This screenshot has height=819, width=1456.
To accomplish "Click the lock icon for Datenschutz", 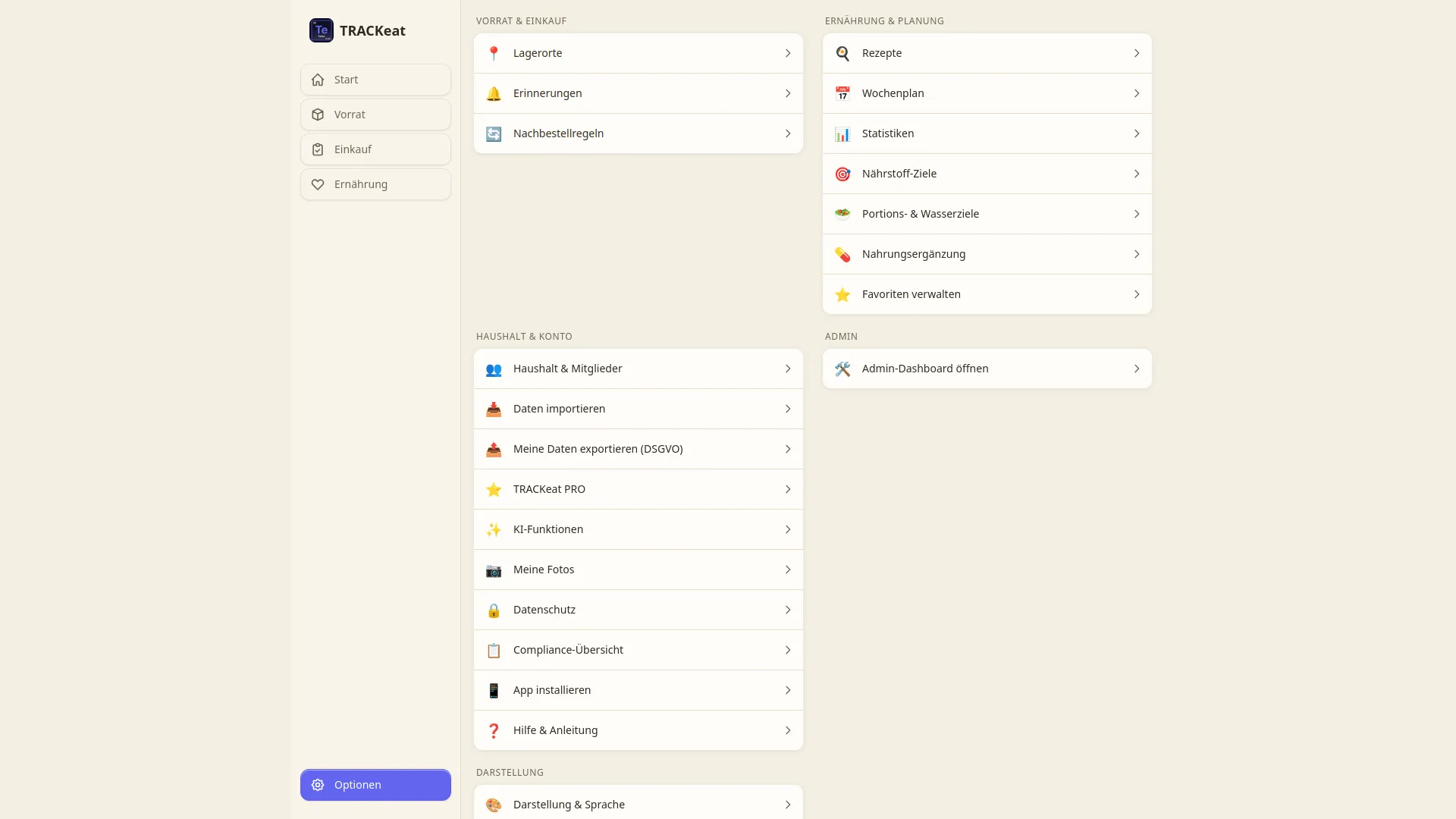I will [x=494, y=610].
